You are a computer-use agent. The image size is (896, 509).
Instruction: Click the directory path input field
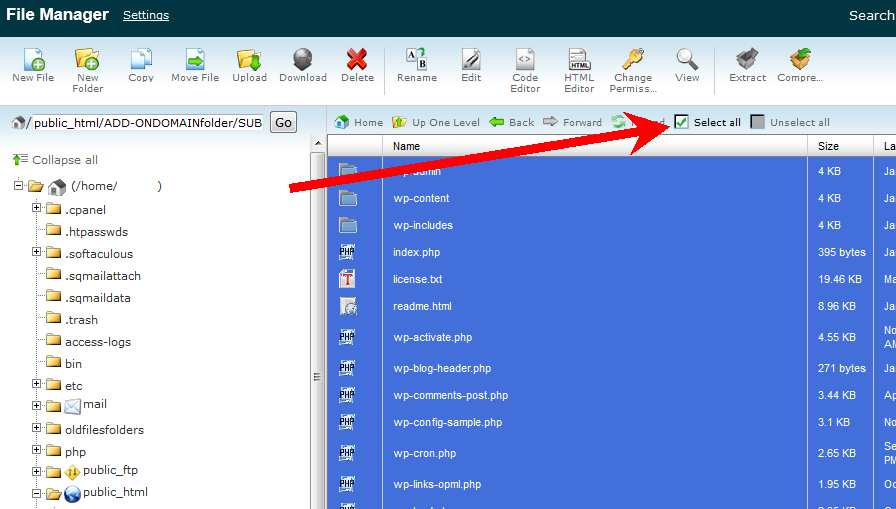point(148,123)
